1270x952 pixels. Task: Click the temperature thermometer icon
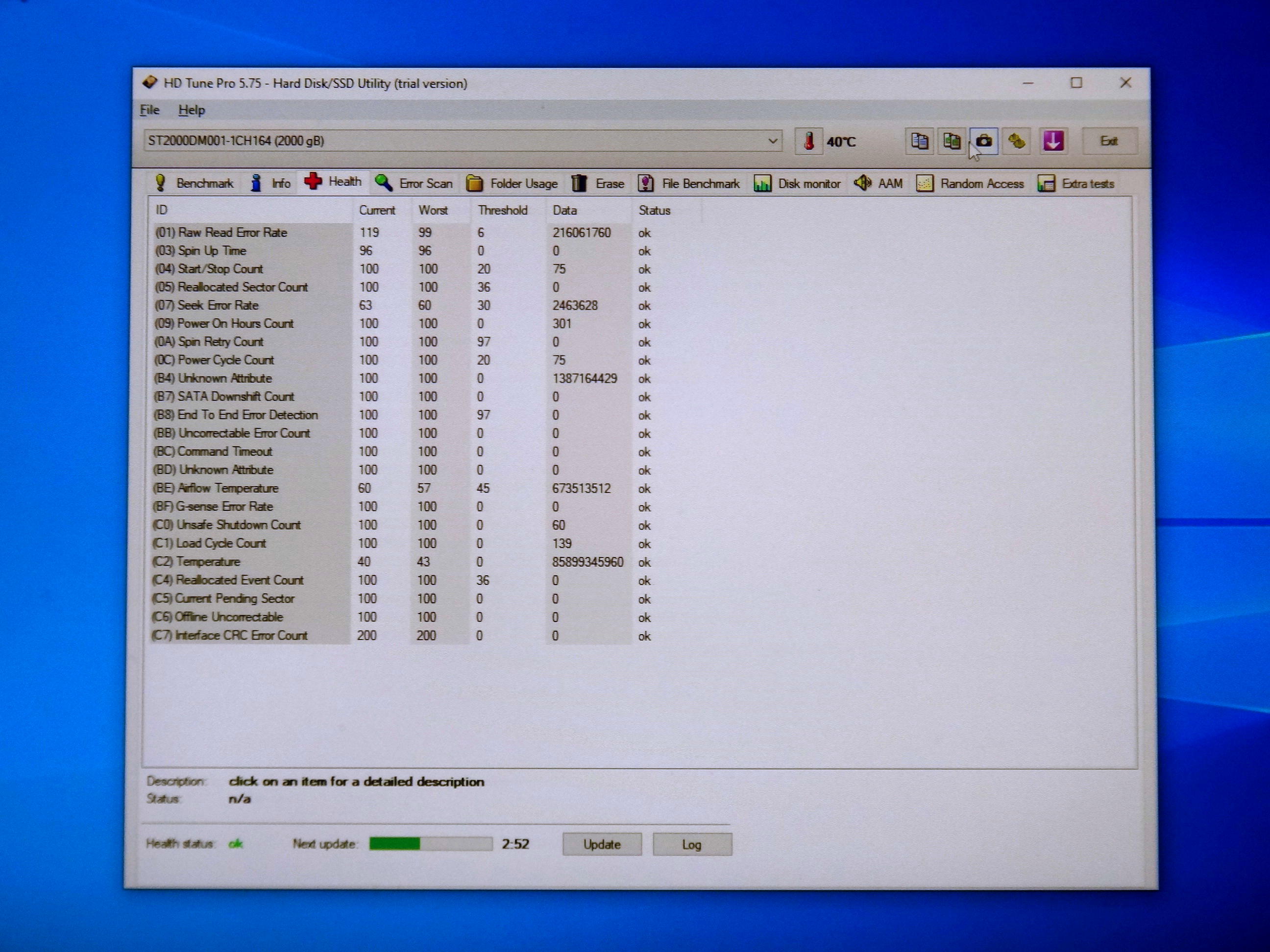click(808, 141)
